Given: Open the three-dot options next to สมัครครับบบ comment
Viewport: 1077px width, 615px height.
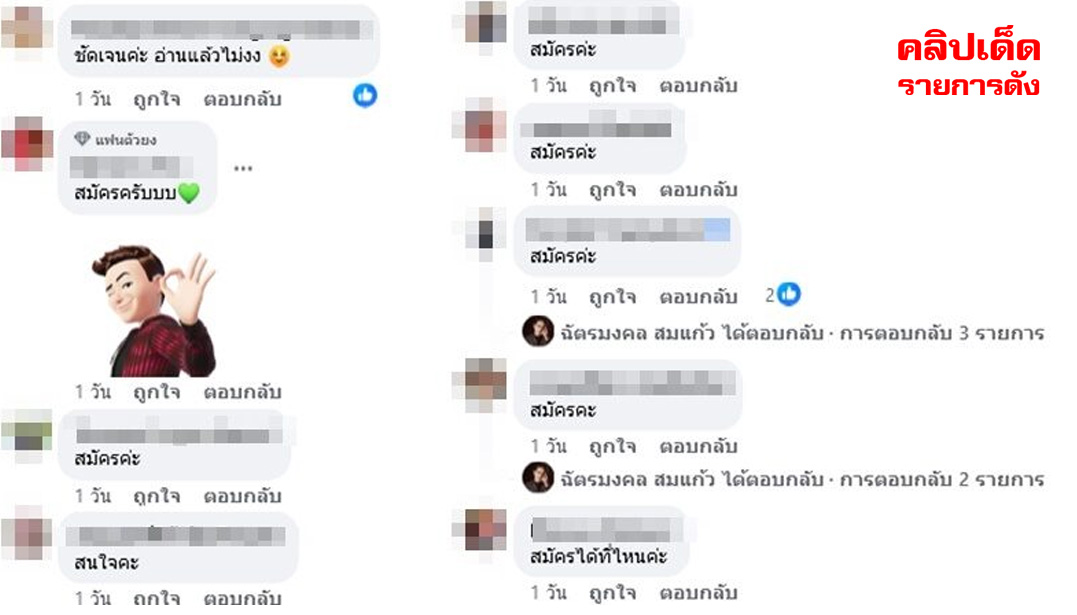Looking at the screenshot, I should point(243,168).
